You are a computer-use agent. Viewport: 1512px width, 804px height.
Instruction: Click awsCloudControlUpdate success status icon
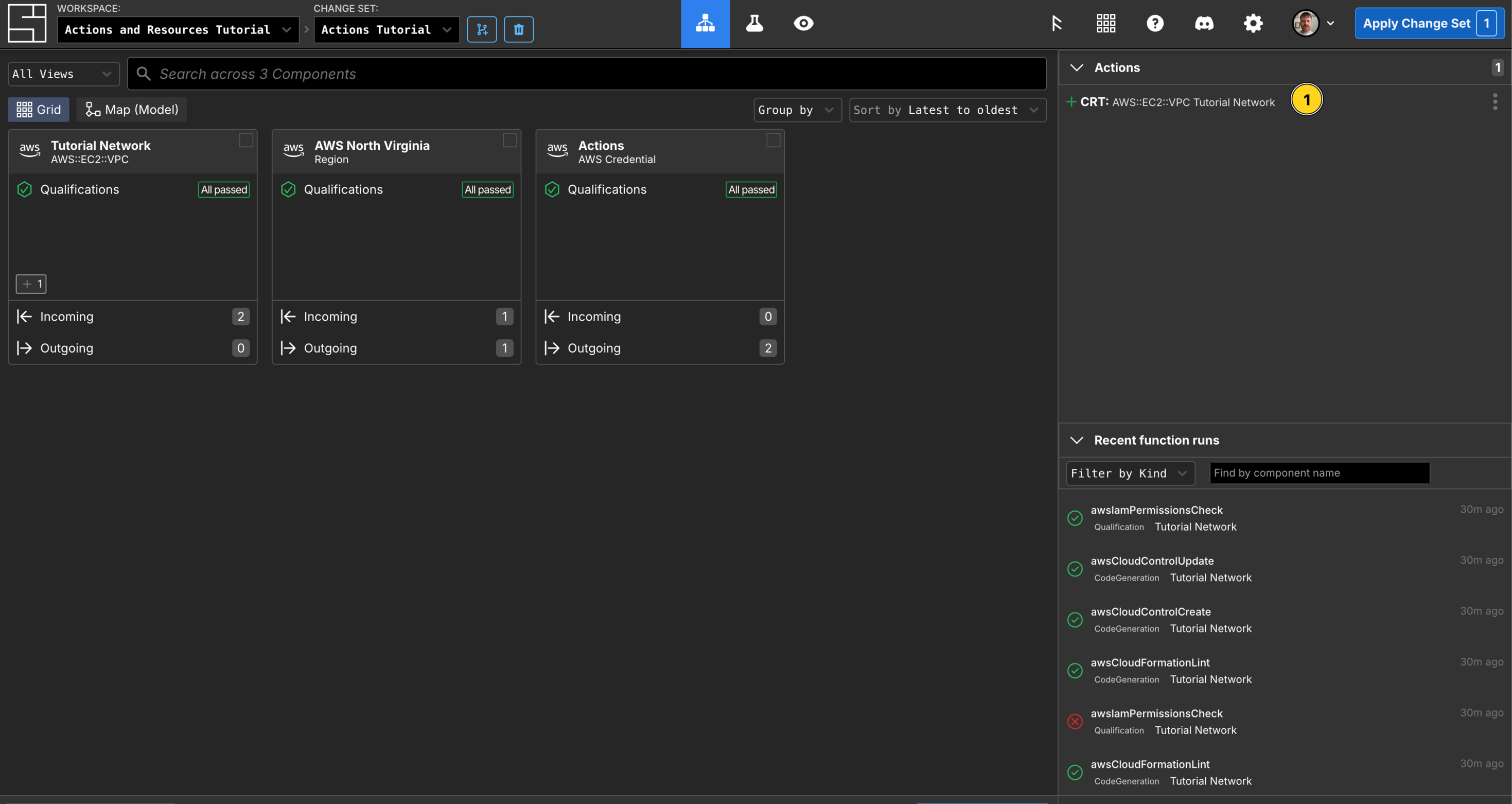click(x=1075, y=569)
